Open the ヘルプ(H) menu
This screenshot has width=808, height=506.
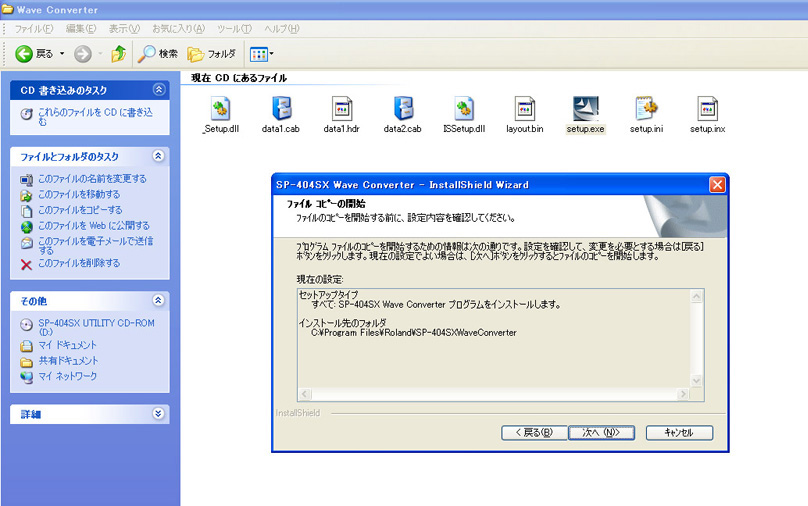(x=281, y=29)
